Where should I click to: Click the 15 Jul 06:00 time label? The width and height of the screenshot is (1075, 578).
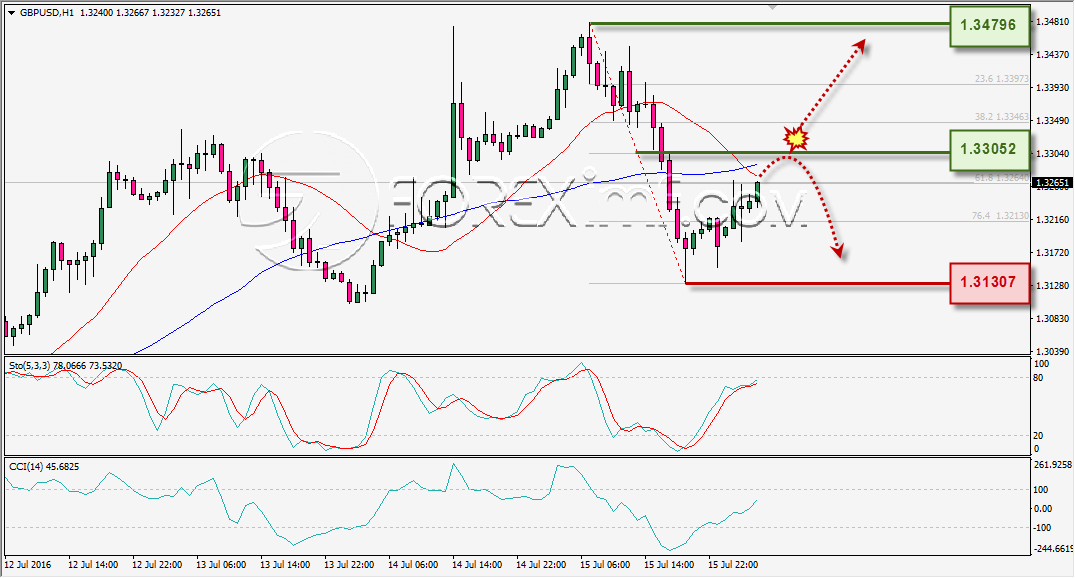click(605, 565)
